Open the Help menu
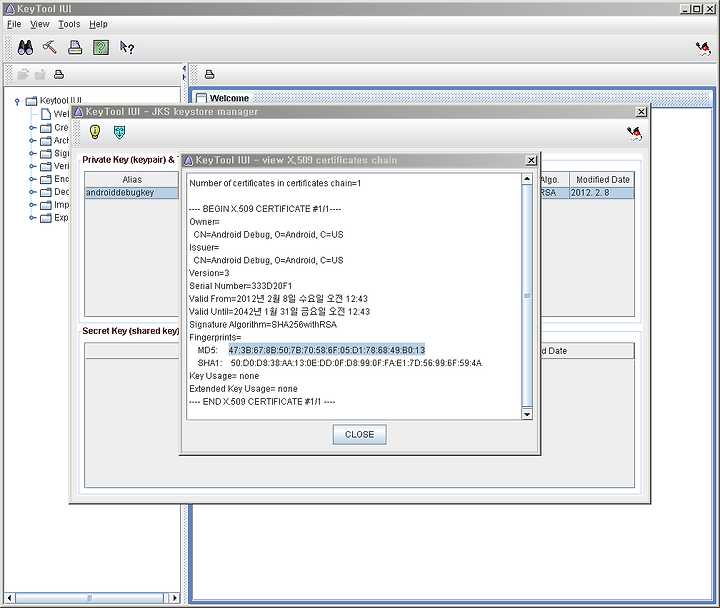 coord(98,24)
